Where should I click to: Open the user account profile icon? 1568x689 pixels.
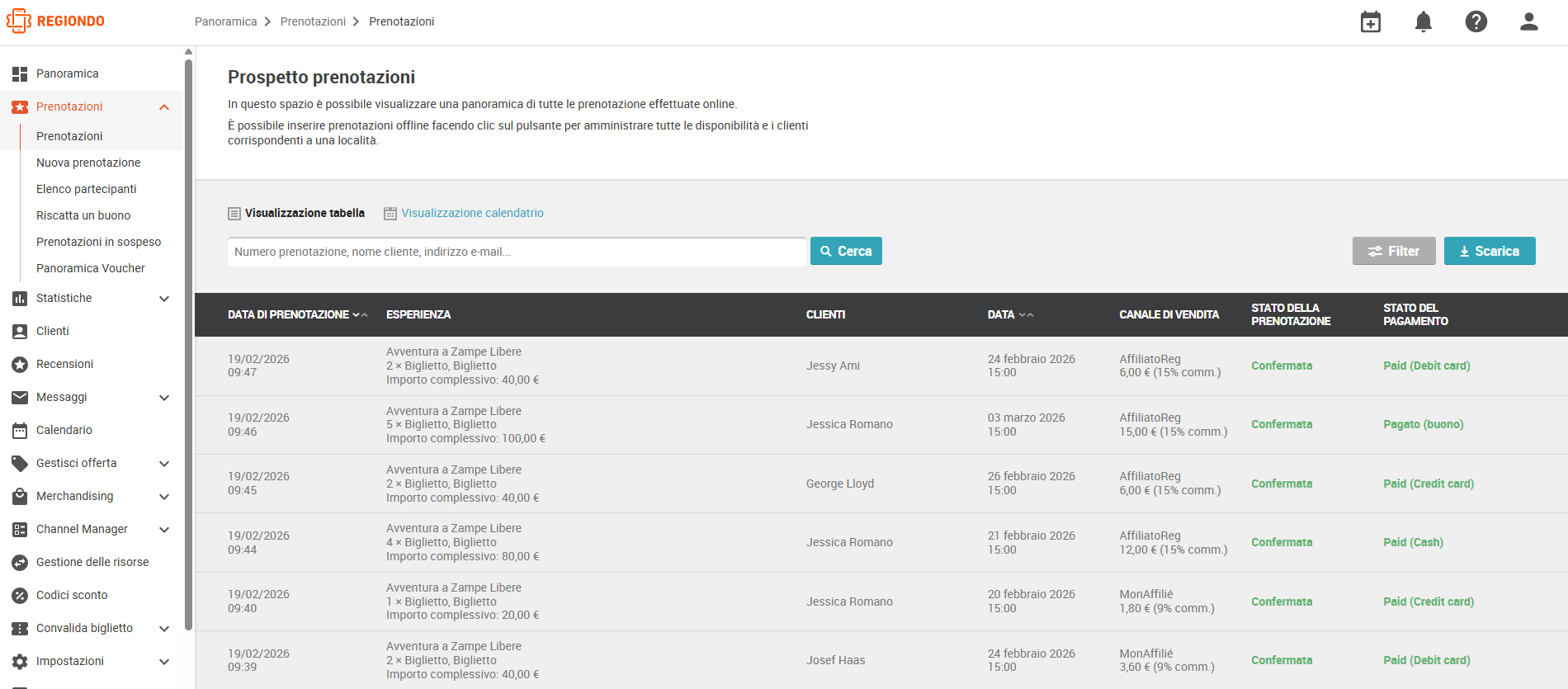pyautogui.click(x=1529, y=21)
